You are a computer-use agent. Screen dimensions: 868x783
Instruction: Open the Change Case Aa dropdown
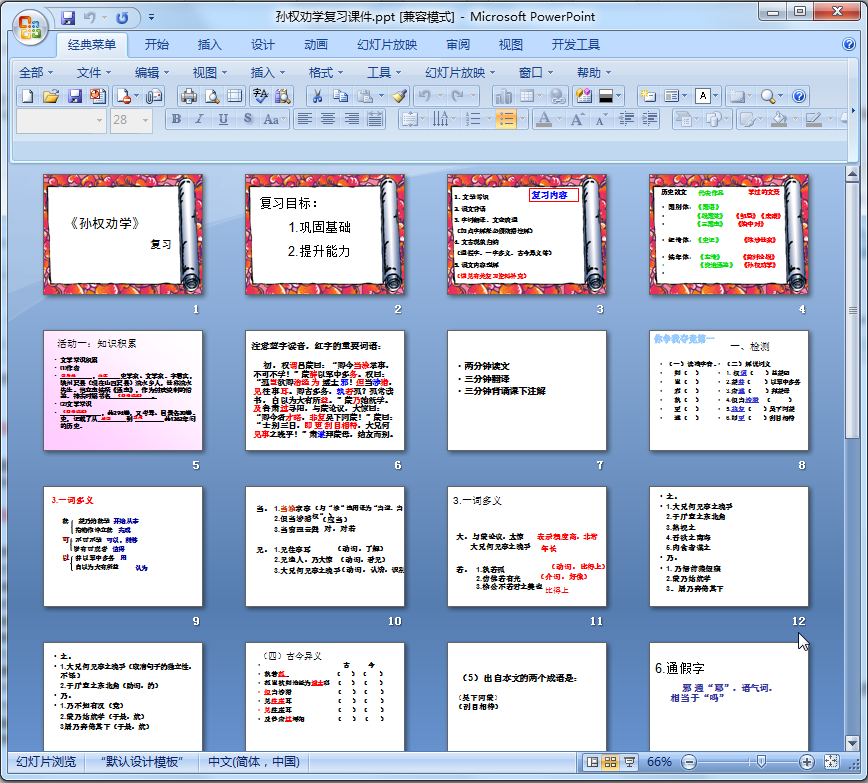tap(274, 119)
